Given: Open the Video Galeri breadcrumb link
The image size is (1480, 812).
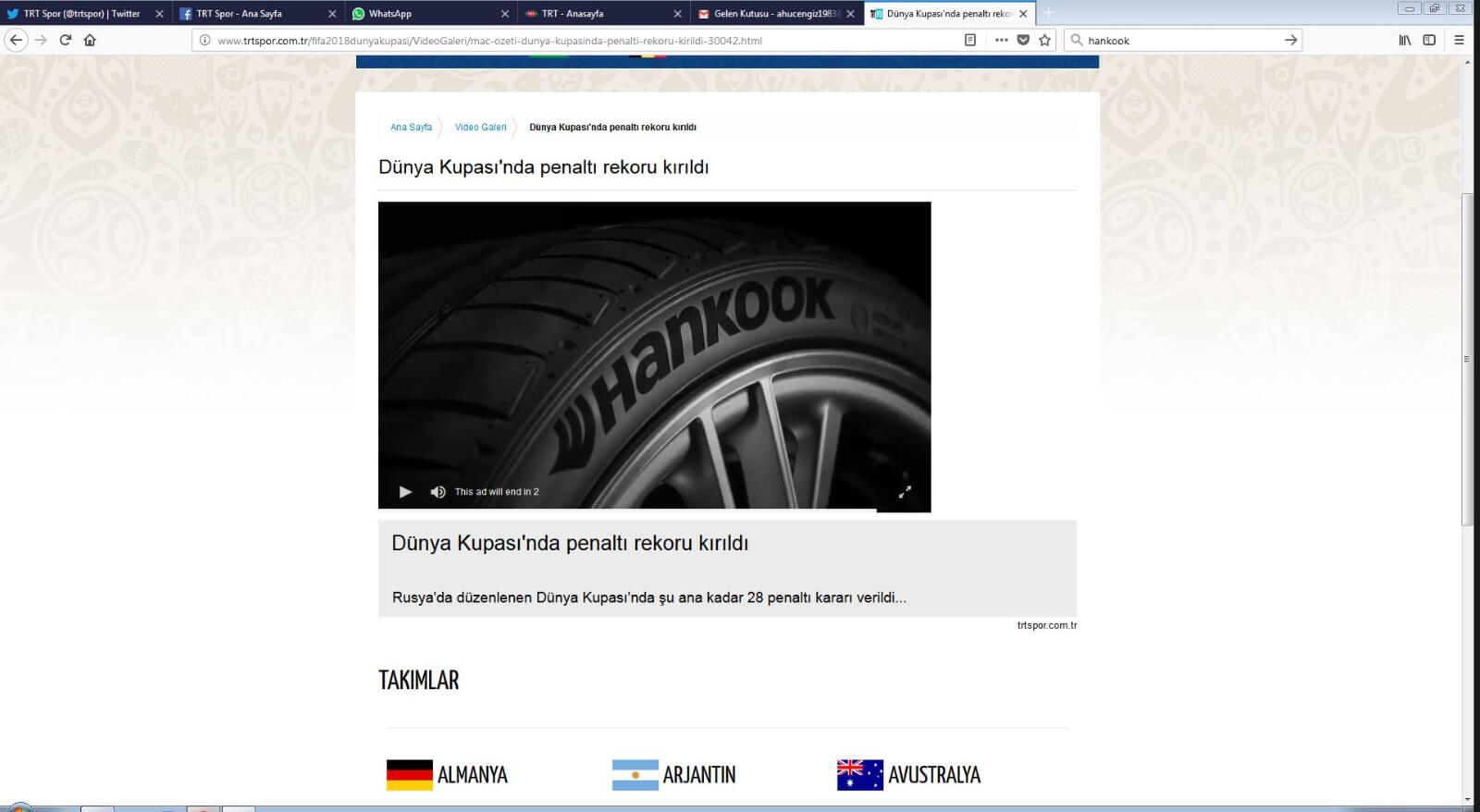Looking at the screenshot, I should coord(480,128).
